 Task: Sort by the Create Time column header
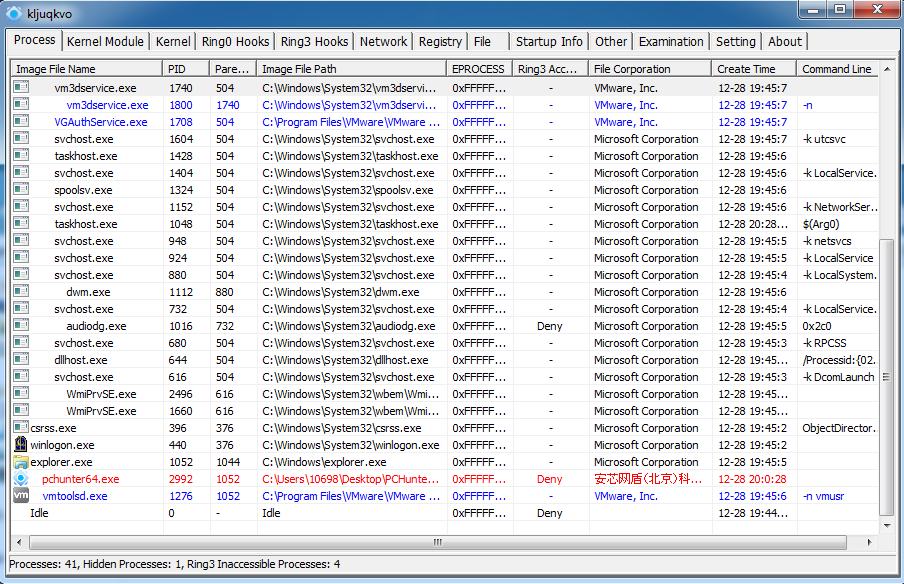pos(755,69)
